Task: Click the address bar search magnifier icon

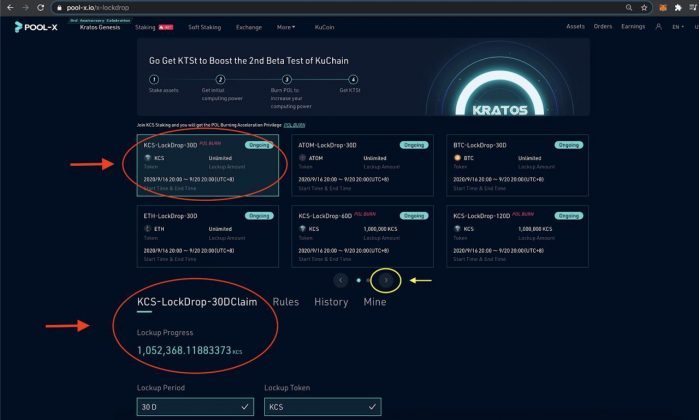Action: pos(629,8)
